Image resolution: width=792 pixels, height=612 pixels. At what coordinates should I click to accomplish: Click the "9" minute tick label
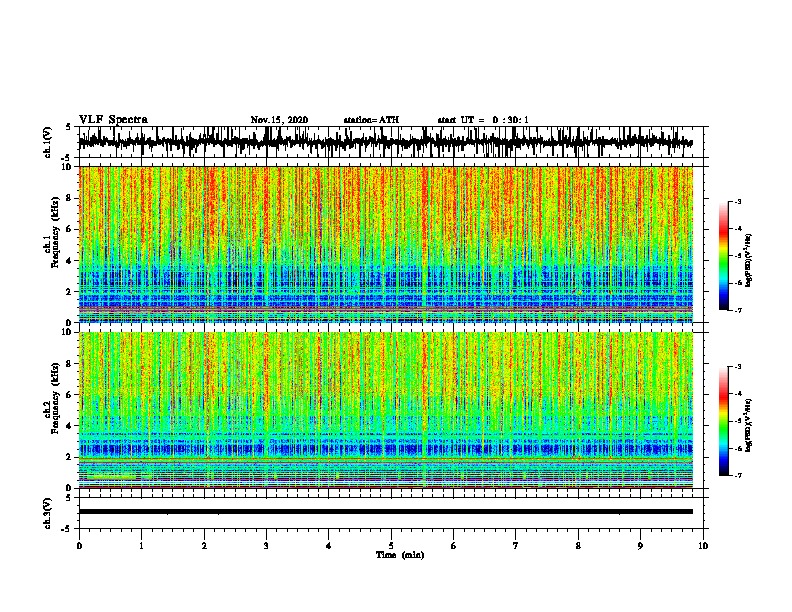[x=640, y=546]
